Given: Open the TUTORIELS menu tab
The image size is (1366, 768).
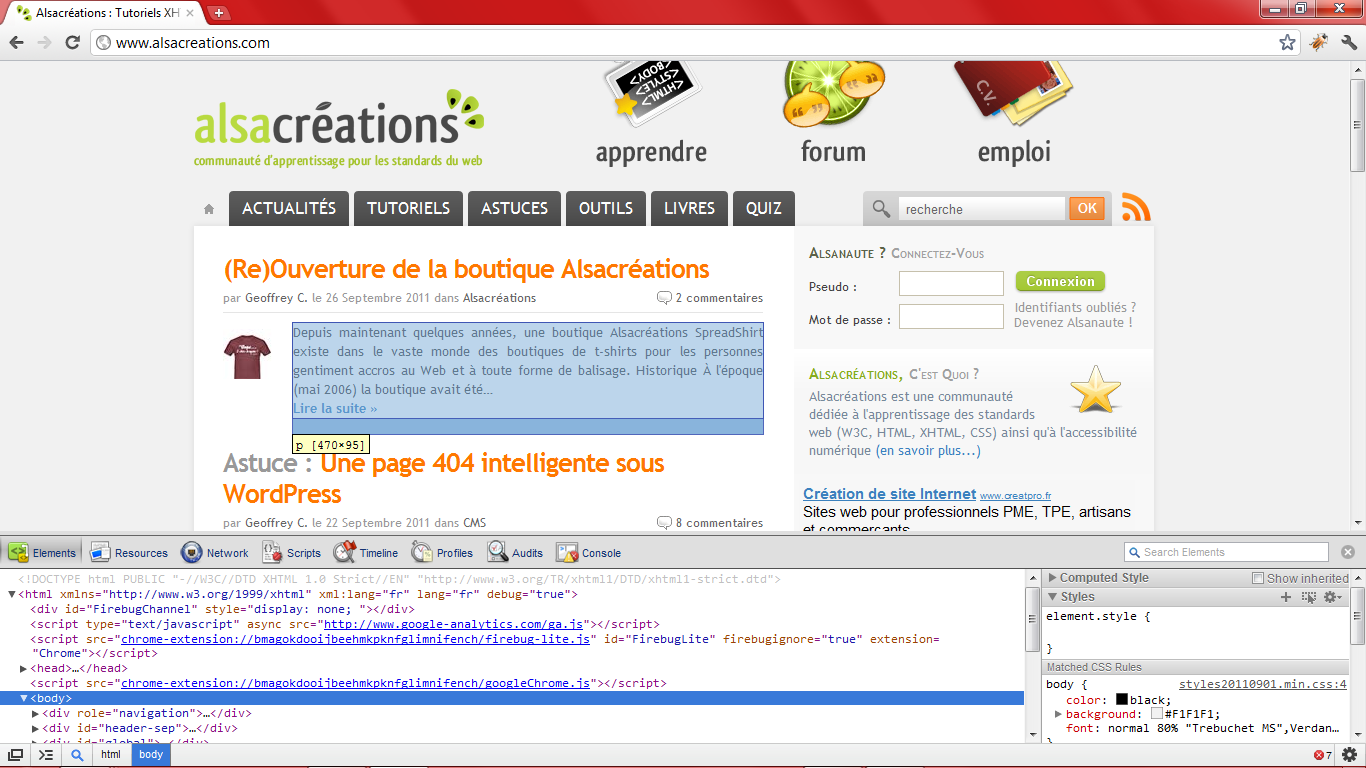Looking at the screenshot, I should [x=408, y=208].
